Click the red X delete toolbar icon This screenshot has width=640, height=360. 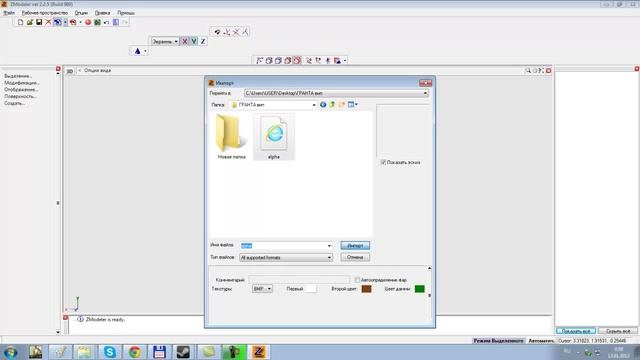click(48, 22)
